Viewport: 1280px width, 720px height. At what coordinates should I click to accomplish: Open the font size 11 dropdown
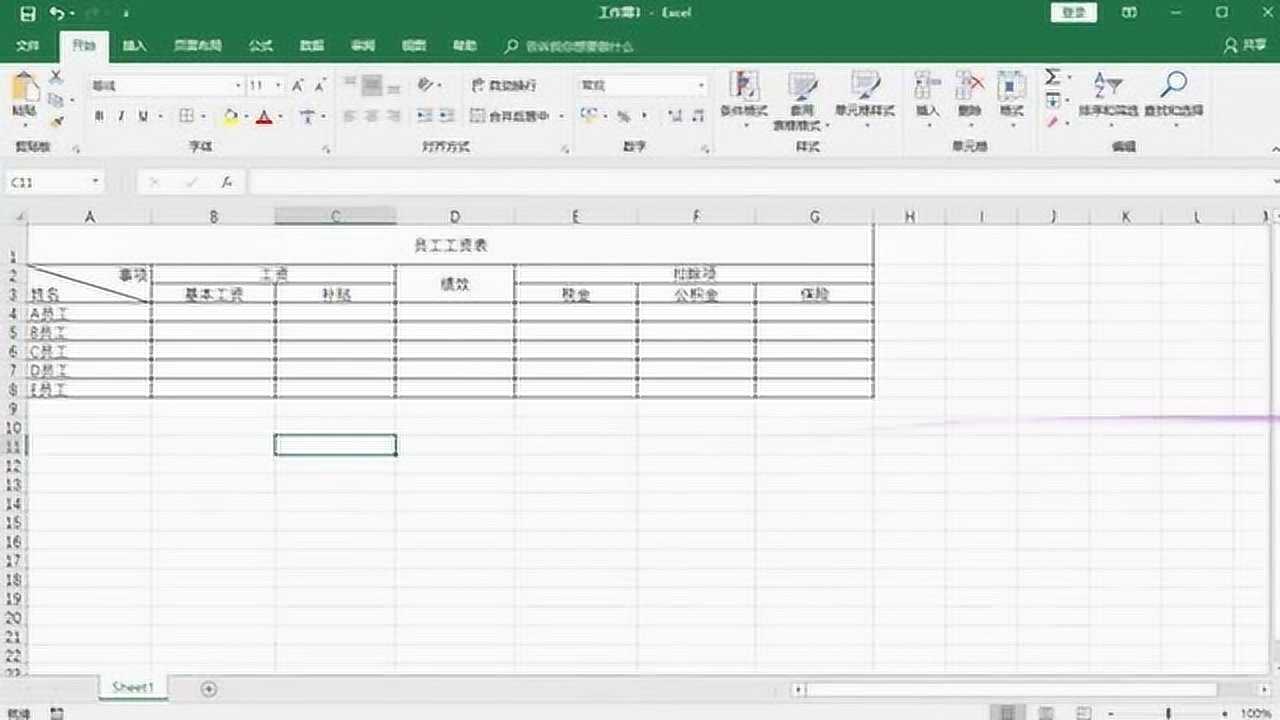click(278, 86)
